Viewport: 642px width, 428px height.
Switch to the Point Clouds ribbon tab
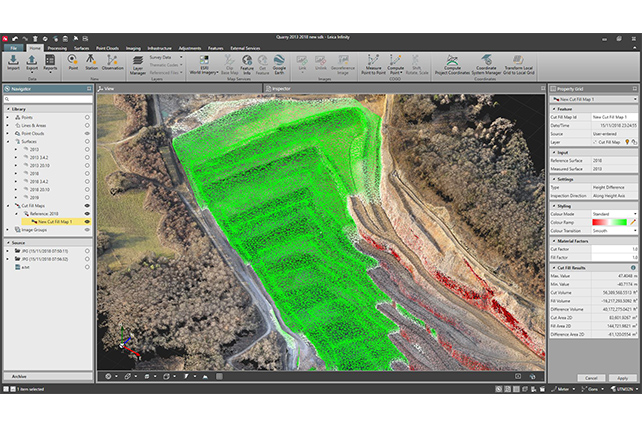coord(106,47)
